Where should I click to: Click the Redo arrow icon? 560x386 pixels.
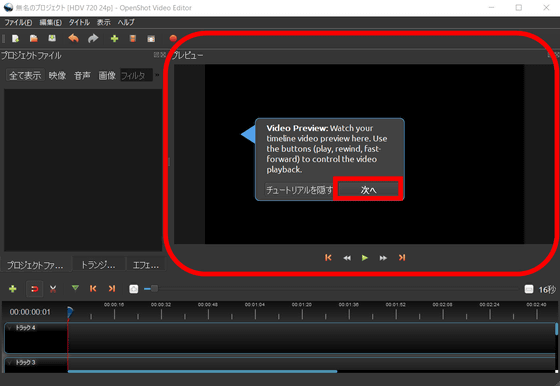pos(93,38)
